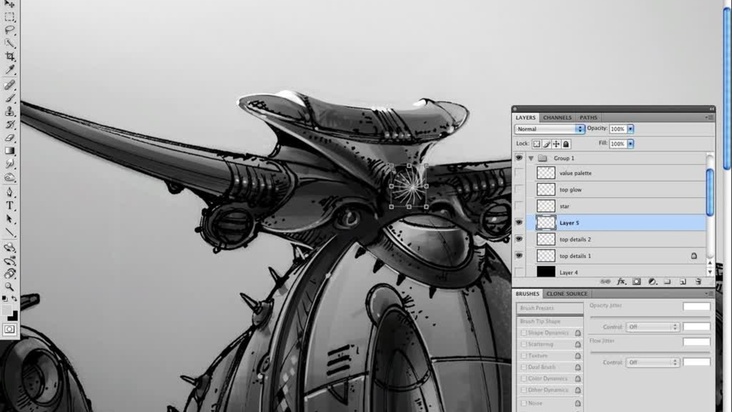Open the Normal blend mode dropdown

[549, 129]
